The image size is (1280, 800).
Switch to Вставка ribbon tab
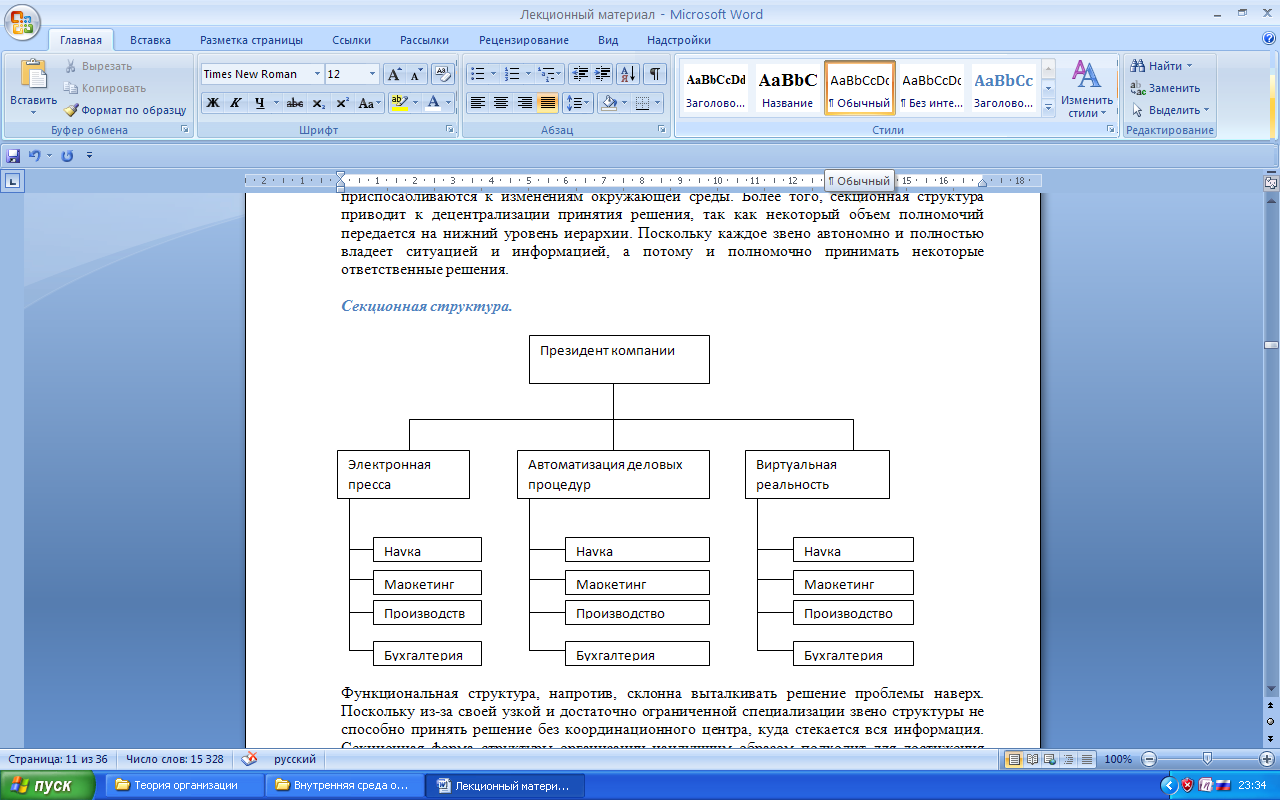[x=150, y=40]
